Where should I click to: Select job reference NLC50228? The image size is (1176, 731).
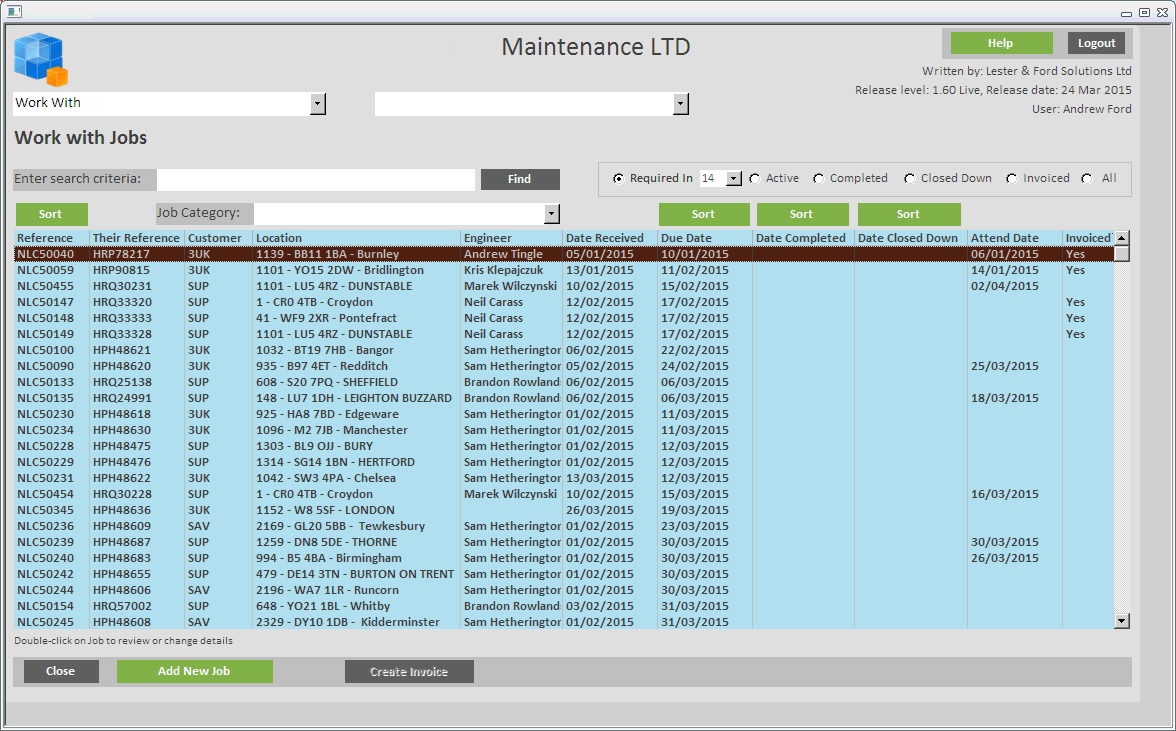[46, 446]
